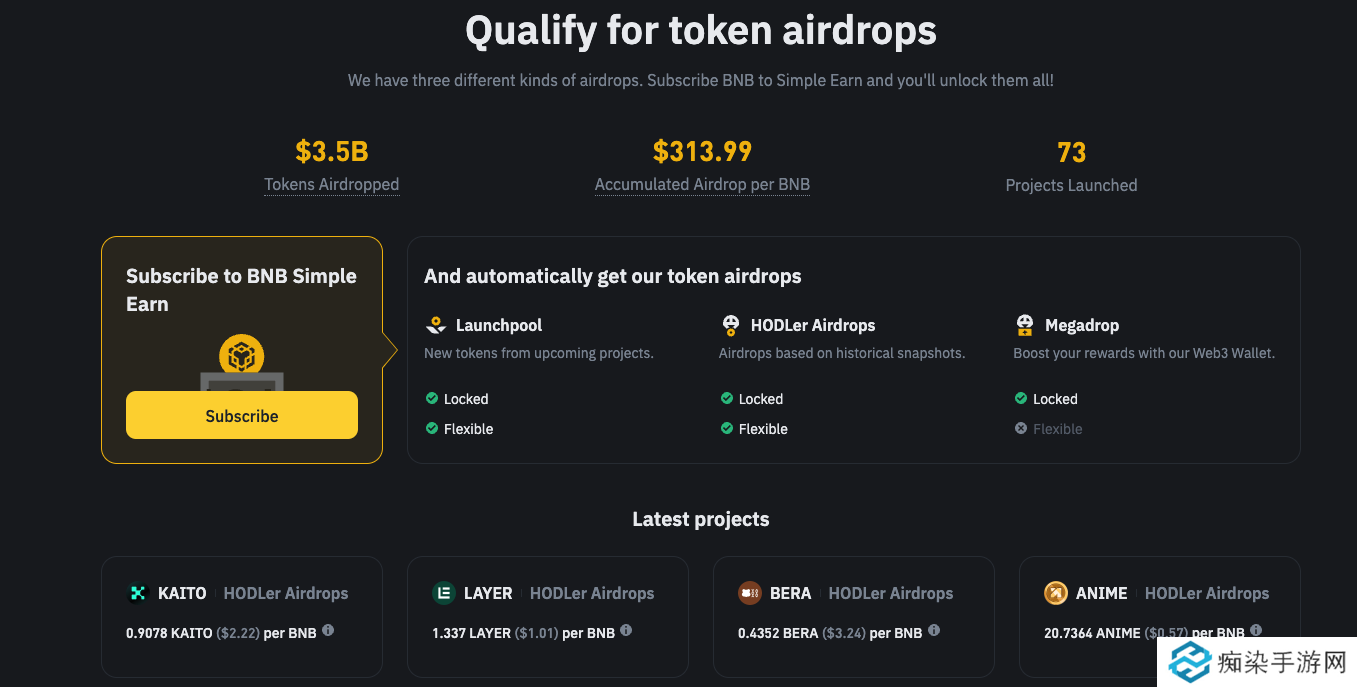Click info icon beside KAITO per BNB

pyautogui.click(x=328, y=631)
